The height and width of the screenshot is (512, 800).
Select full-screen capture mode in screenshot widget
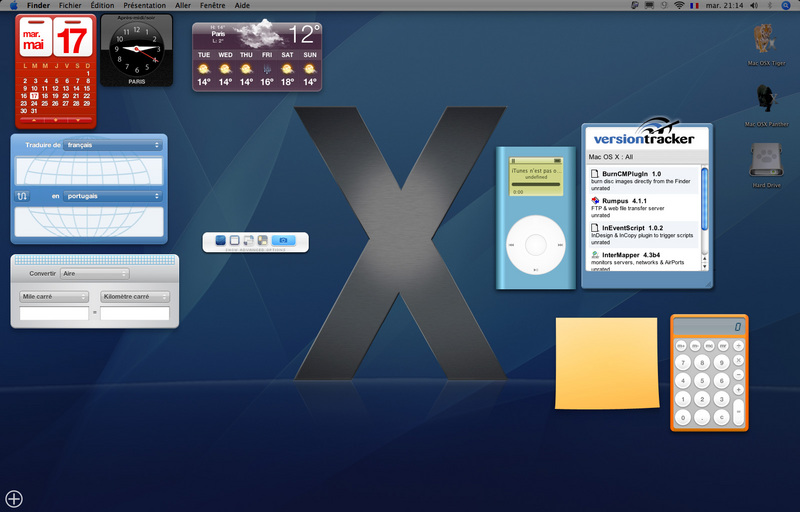pyautogui.click(x=220, y=240)
